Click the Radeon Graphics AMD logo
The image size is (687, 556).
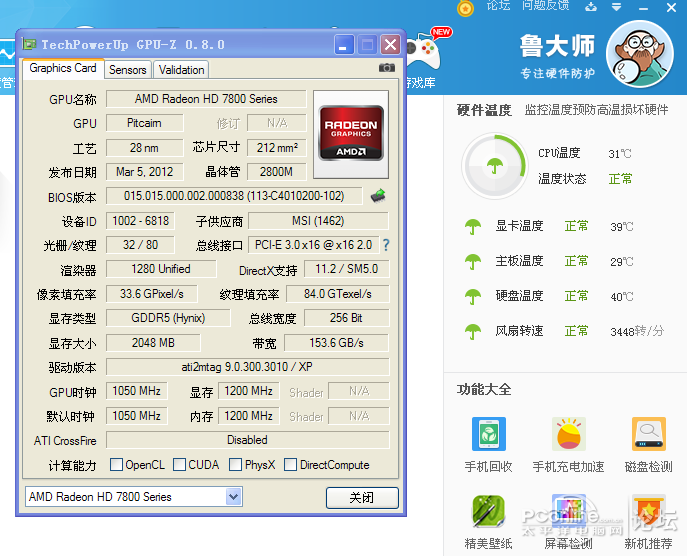point(351,133)
